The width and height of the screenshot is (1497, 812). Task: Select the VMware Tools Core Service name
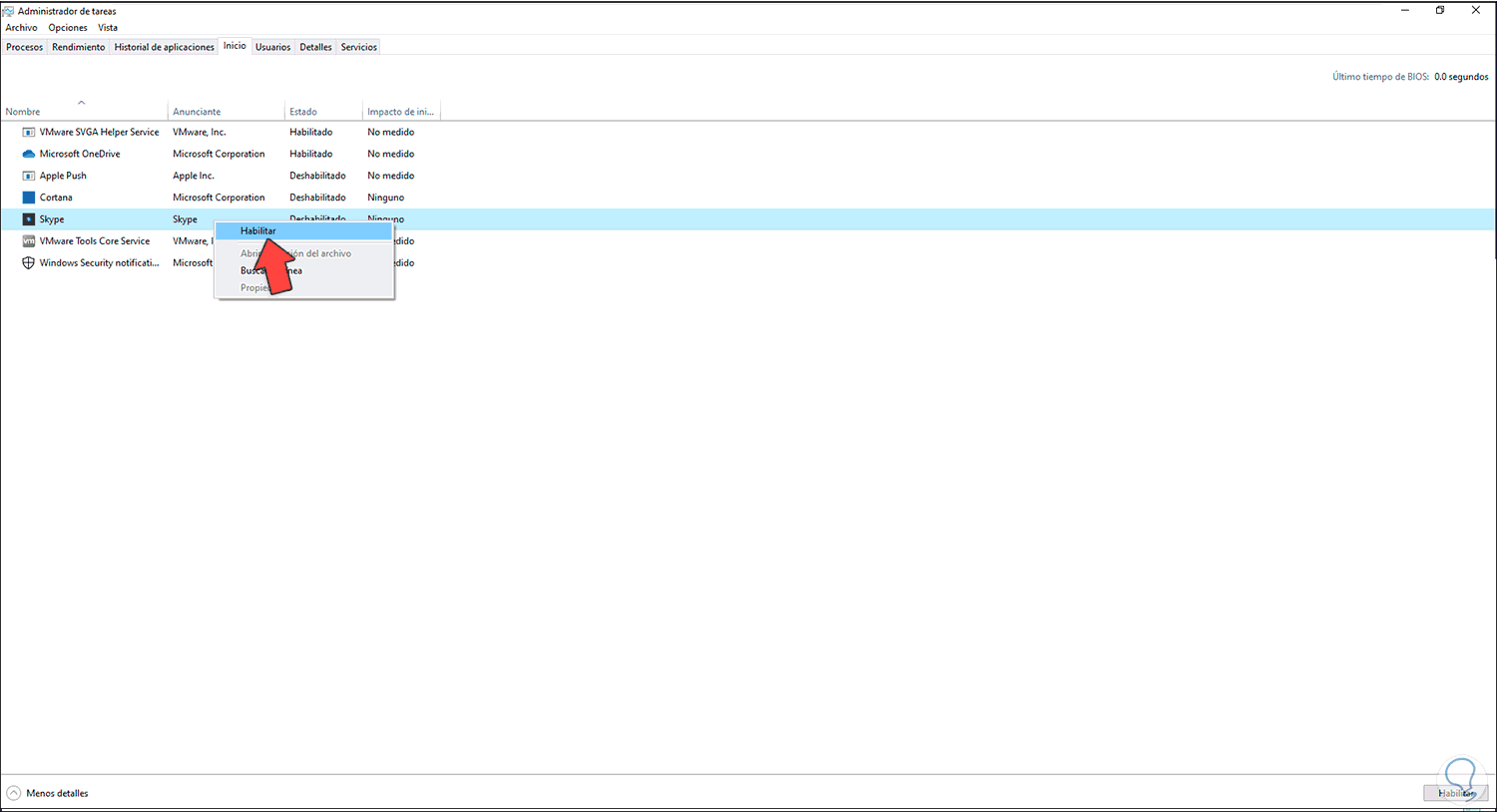click(95, 241)
